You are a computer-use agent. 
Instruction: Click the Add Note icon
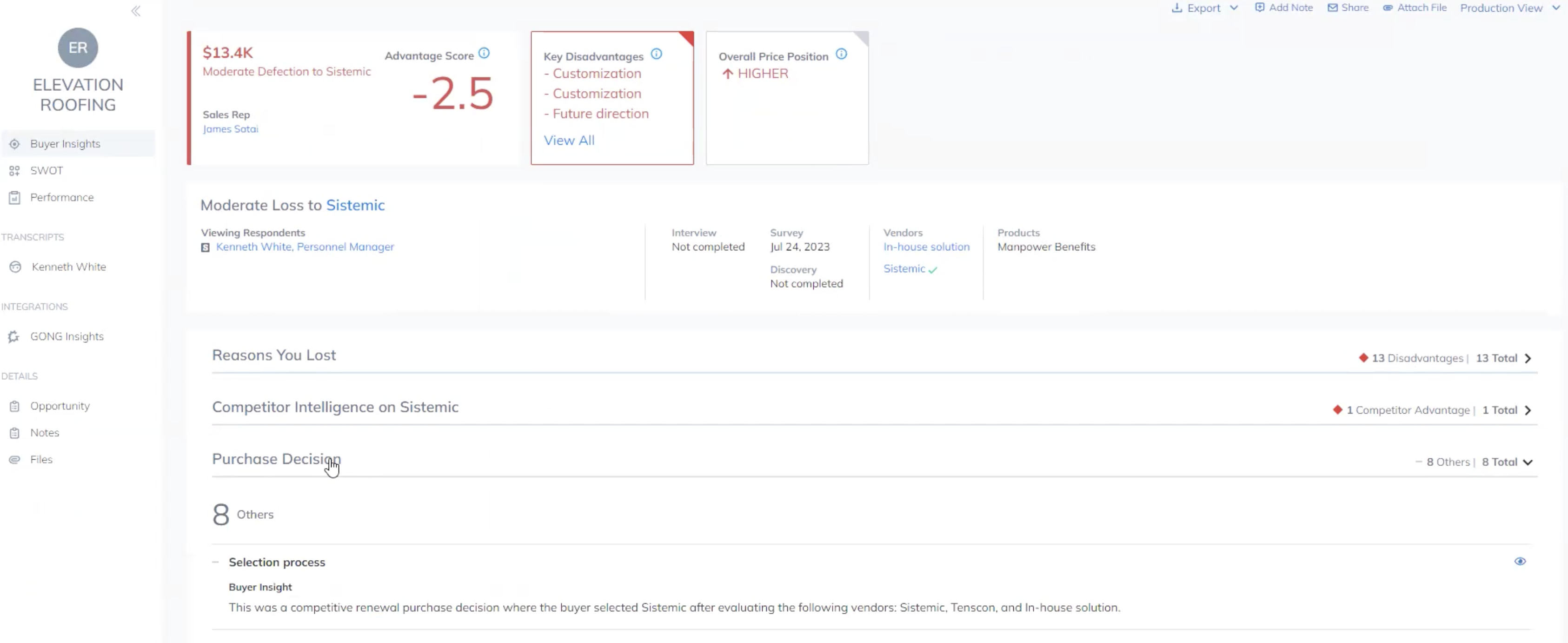1259,7
